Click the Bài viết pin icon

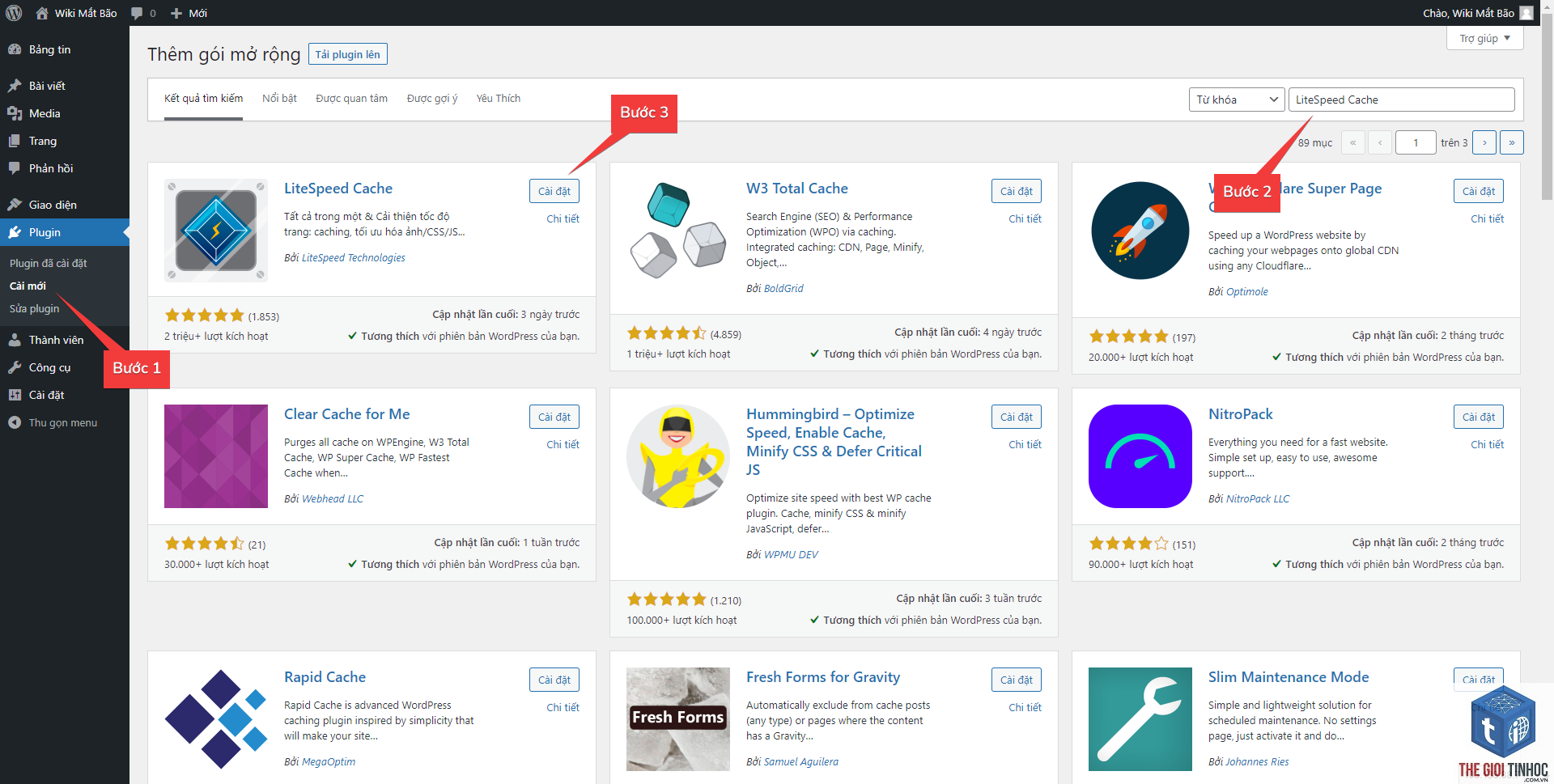click(x=15, y=86)
